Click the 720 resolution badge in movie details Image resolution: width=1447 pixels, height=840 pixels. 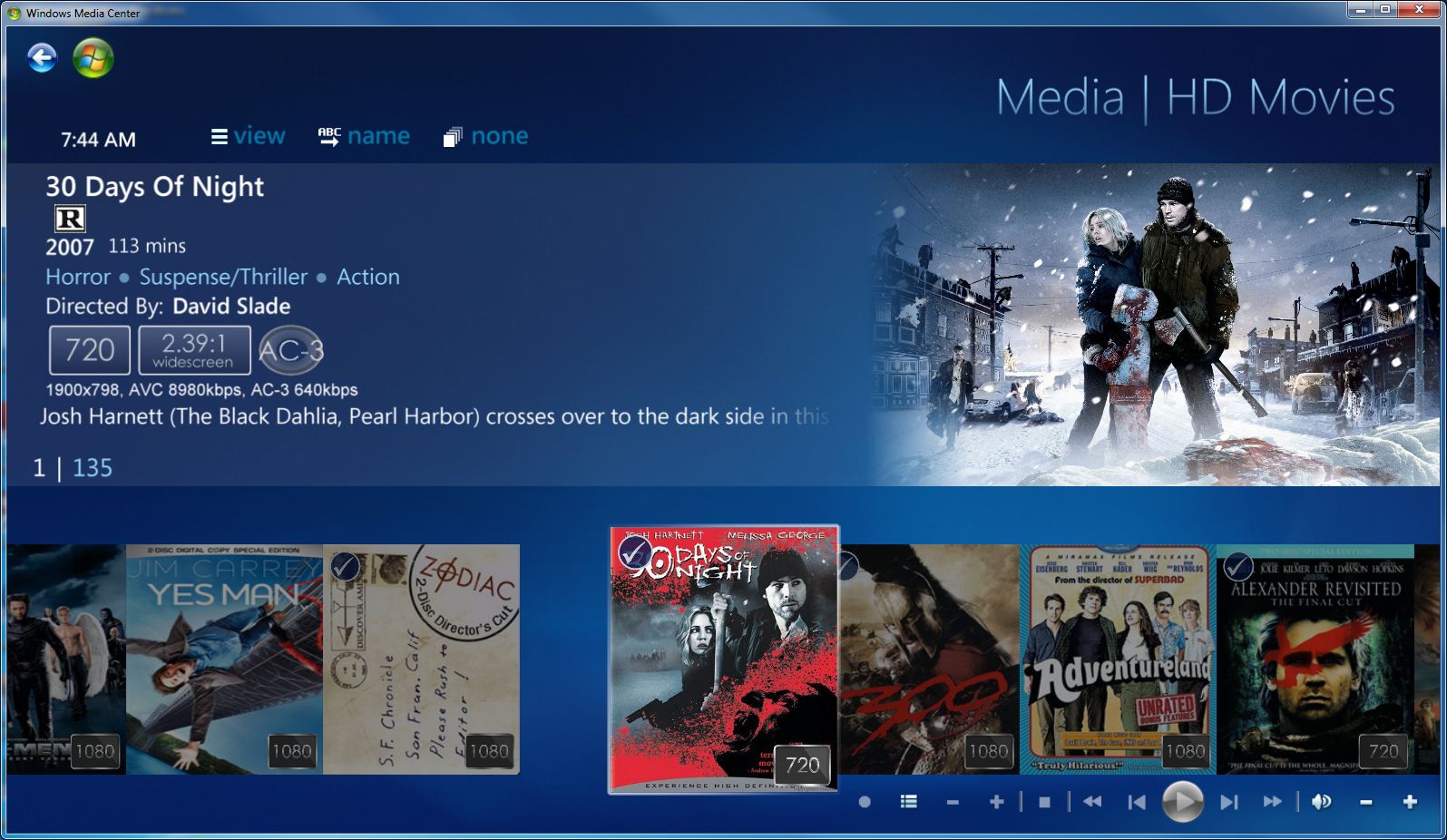click(x=90, y=350)
